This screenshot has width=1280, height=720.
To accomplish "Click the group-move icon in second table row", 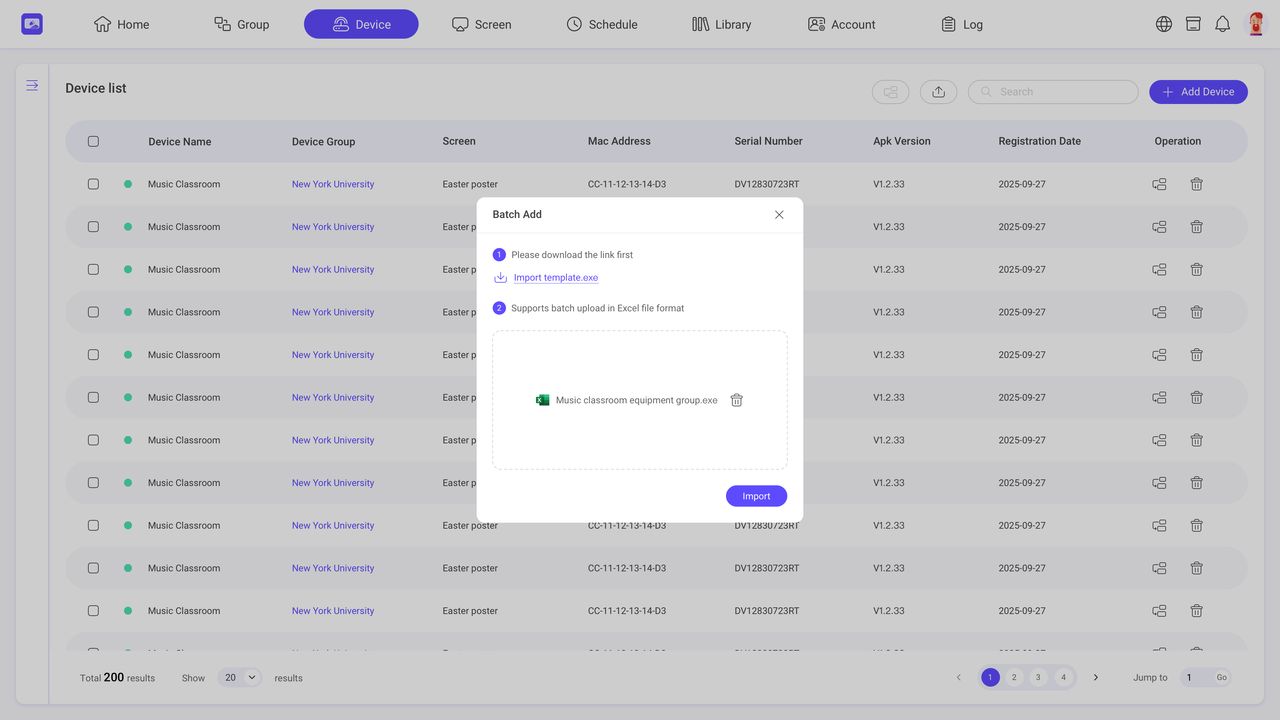I will point(1159,227).
